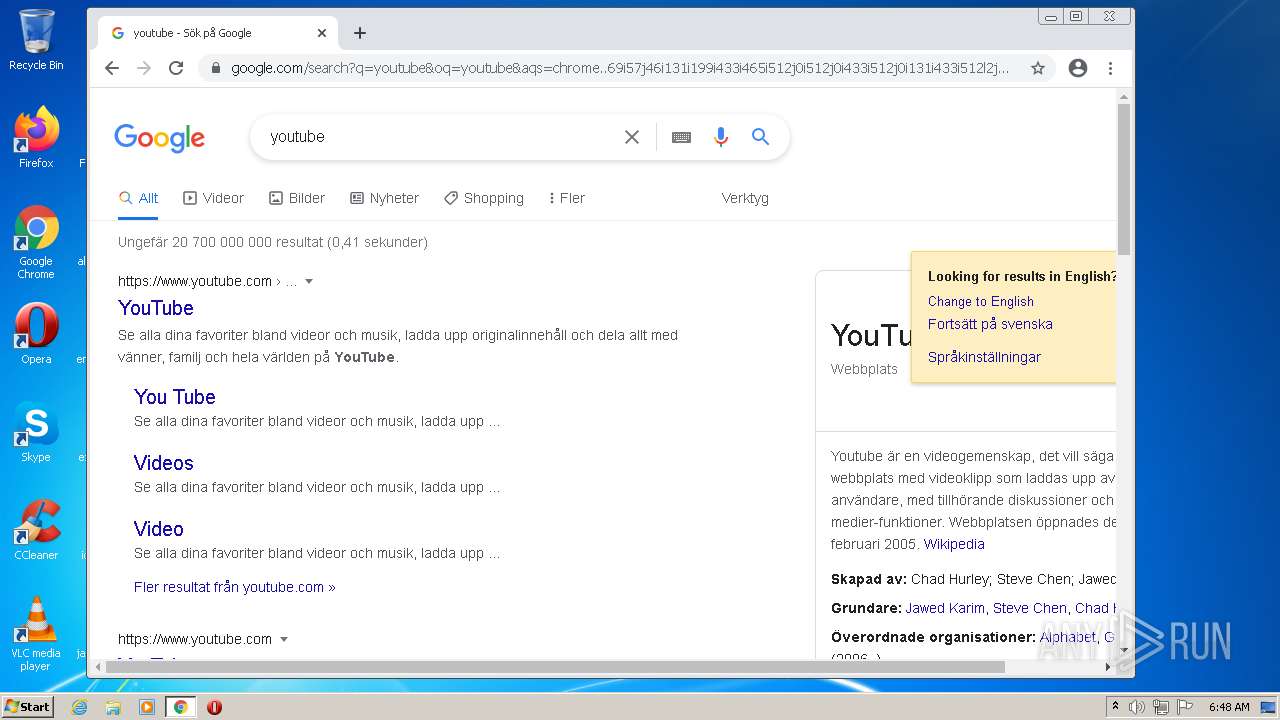Open the file explorer taskbar icon
Image resolution: width=1280 pixels, height=720 pixels.
[113, 707]
